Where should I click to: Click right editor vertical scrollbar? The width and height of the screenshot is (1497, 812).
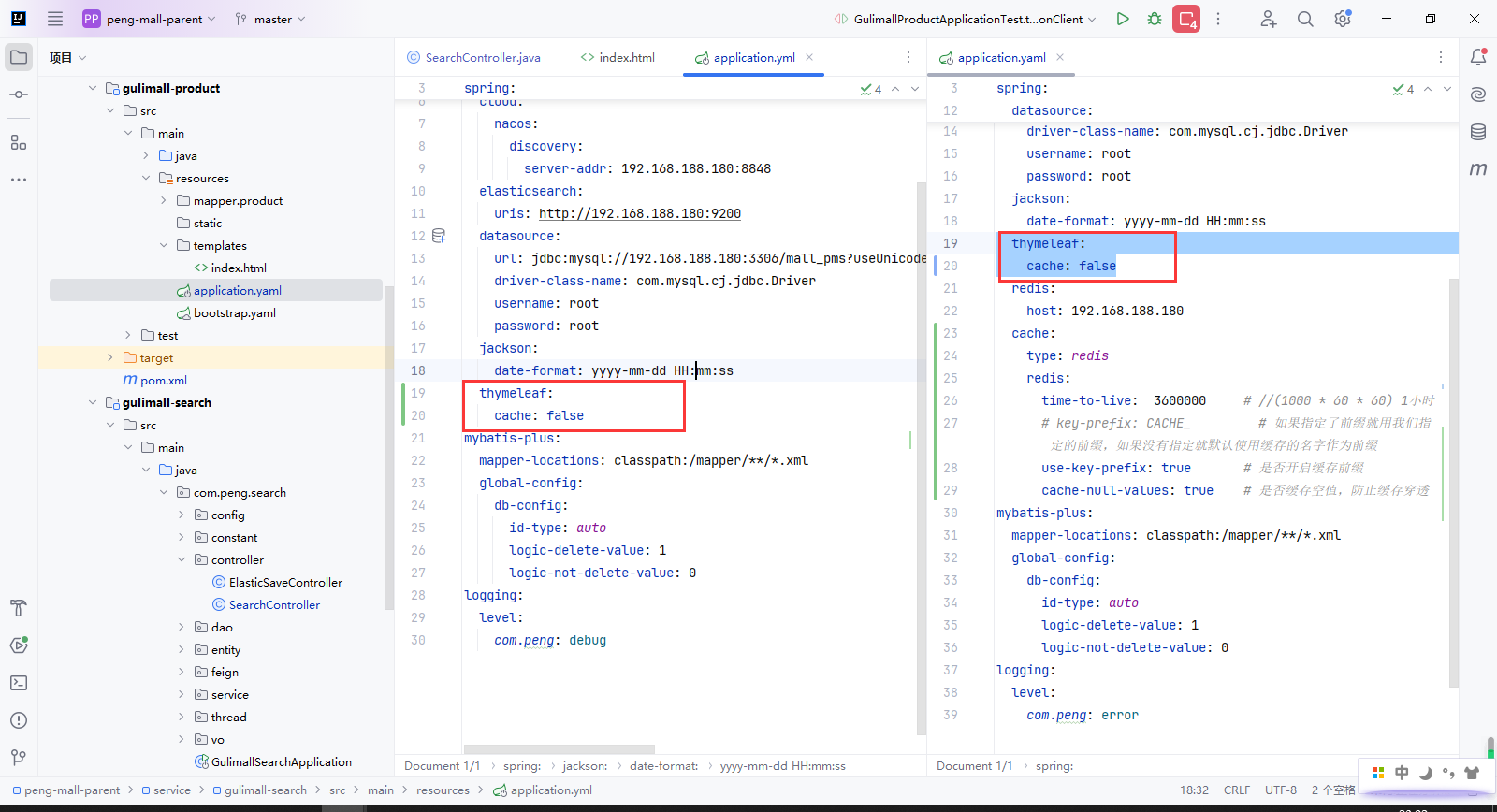1453,482
